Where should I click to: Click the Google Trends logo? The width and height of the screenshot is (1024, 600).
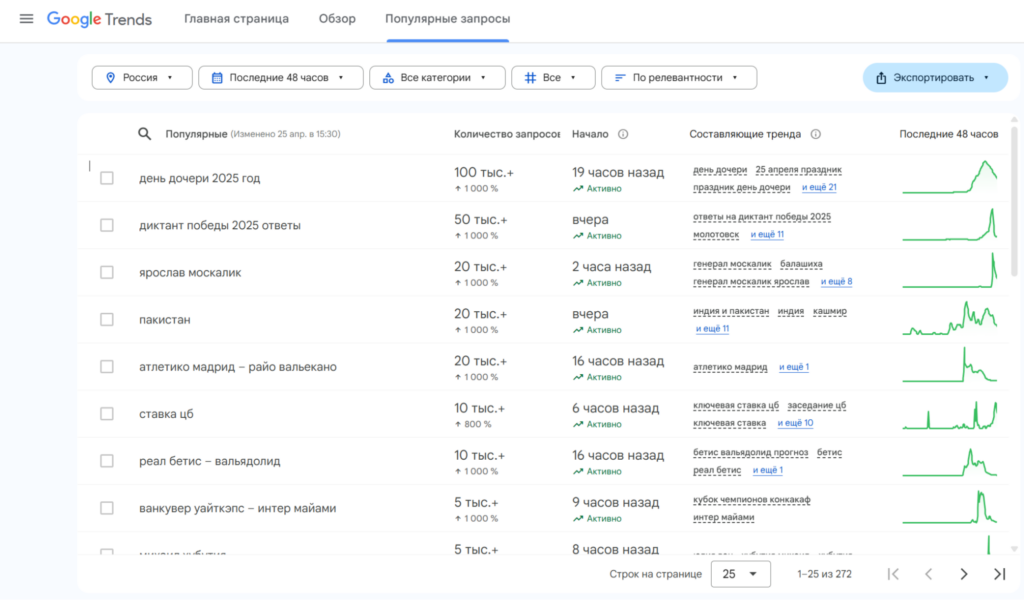tap(99, 20)
